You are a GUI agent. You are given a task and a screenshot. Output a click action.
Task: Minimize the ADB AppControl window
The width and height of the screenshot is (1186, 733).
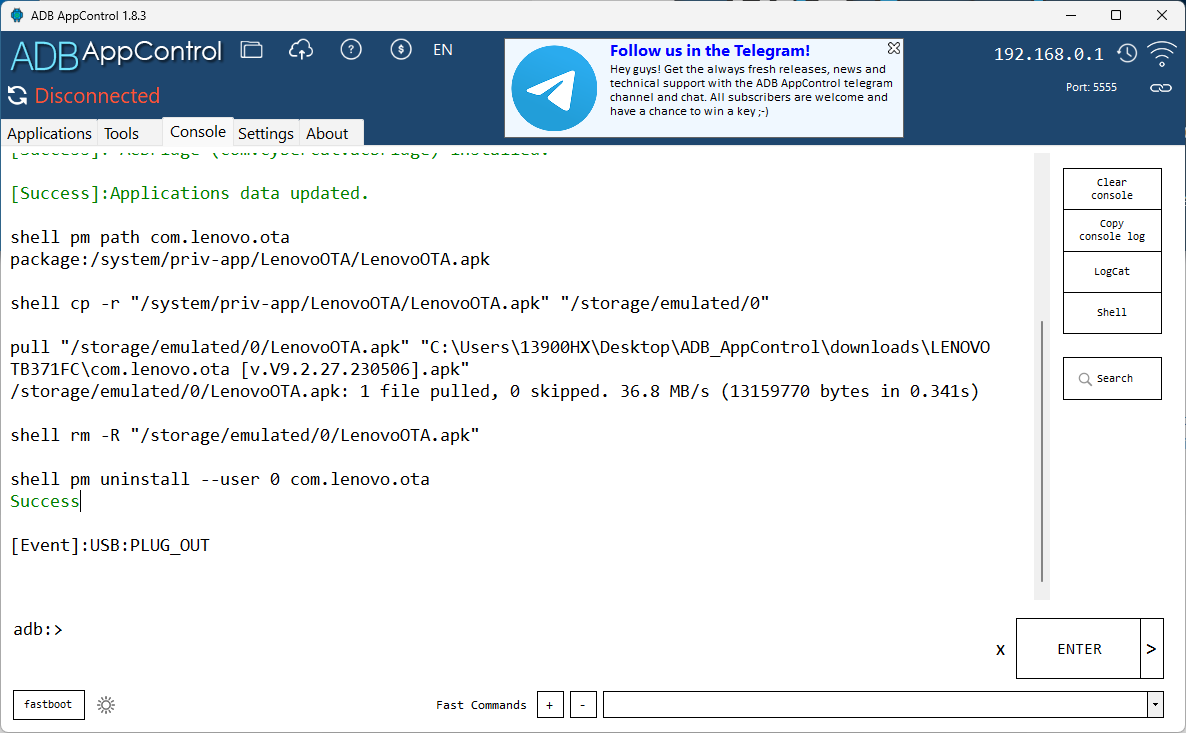[x=1071, y=15]
